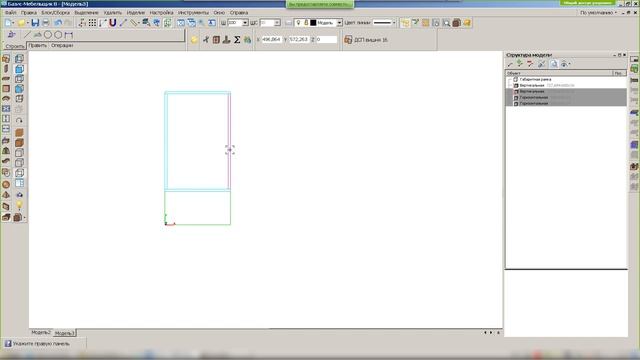This screenshot has width=640, height=360.
Task: Select the Модель2 document tab
Action: [x=41, y=333]
